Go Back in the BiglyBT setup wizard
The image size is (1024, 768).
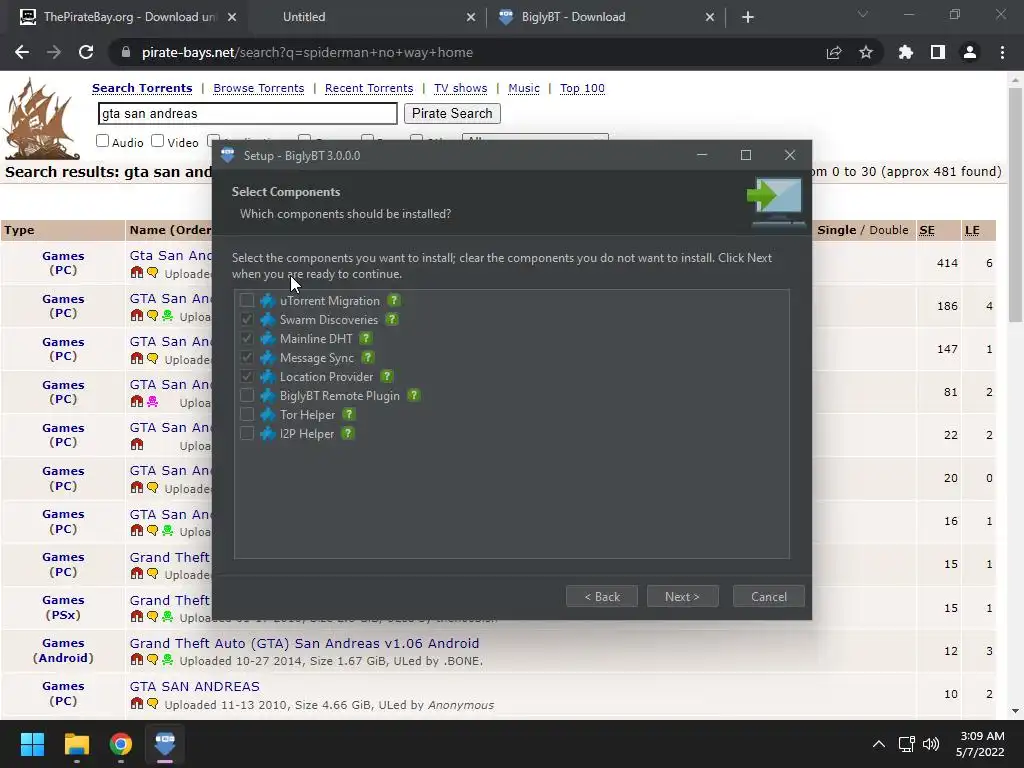tap(601, 596)
